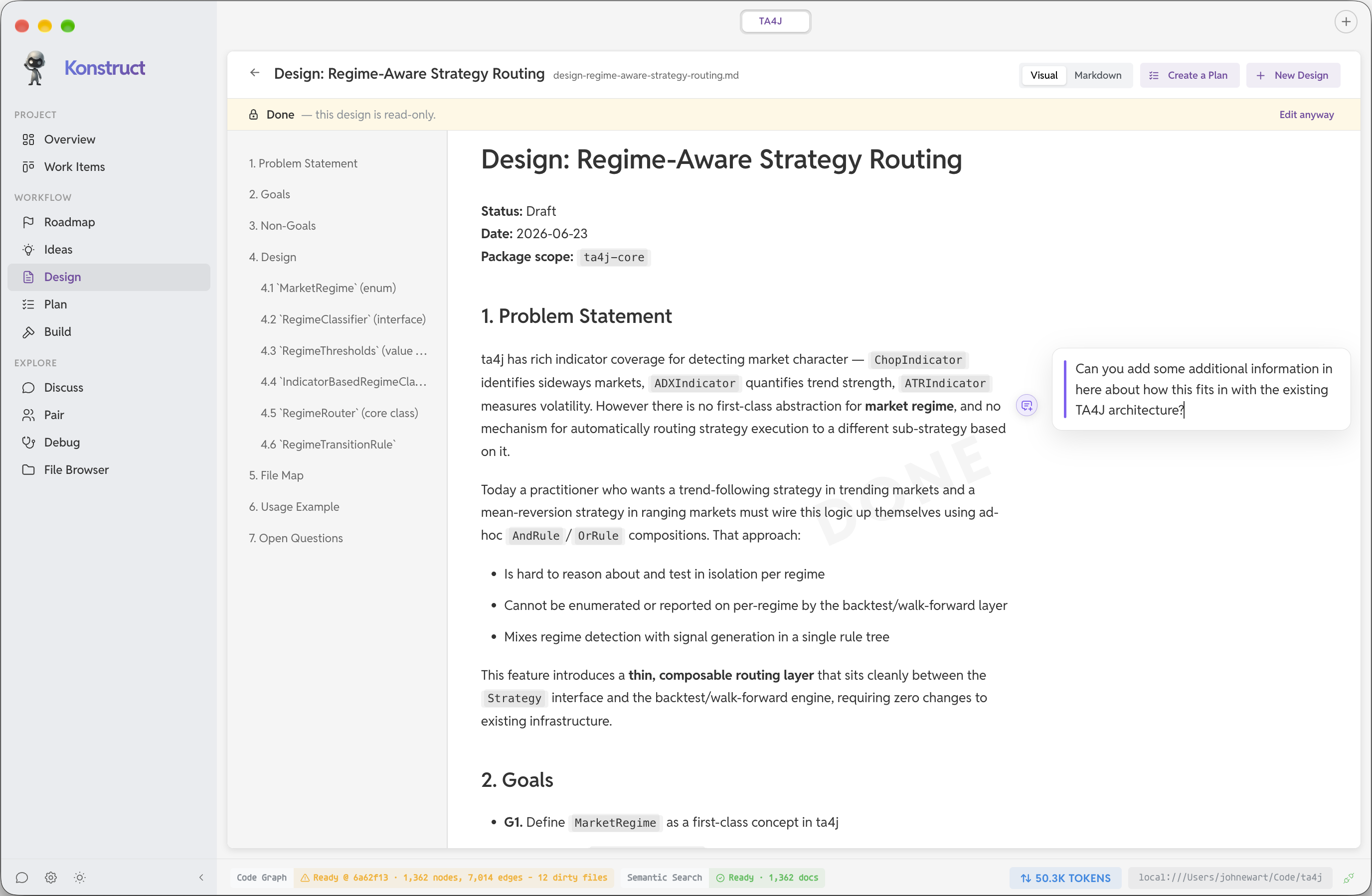Click the Plan checklist icon
The height and width of the screenshot is (896, 1372).
[x=28, y=304]
